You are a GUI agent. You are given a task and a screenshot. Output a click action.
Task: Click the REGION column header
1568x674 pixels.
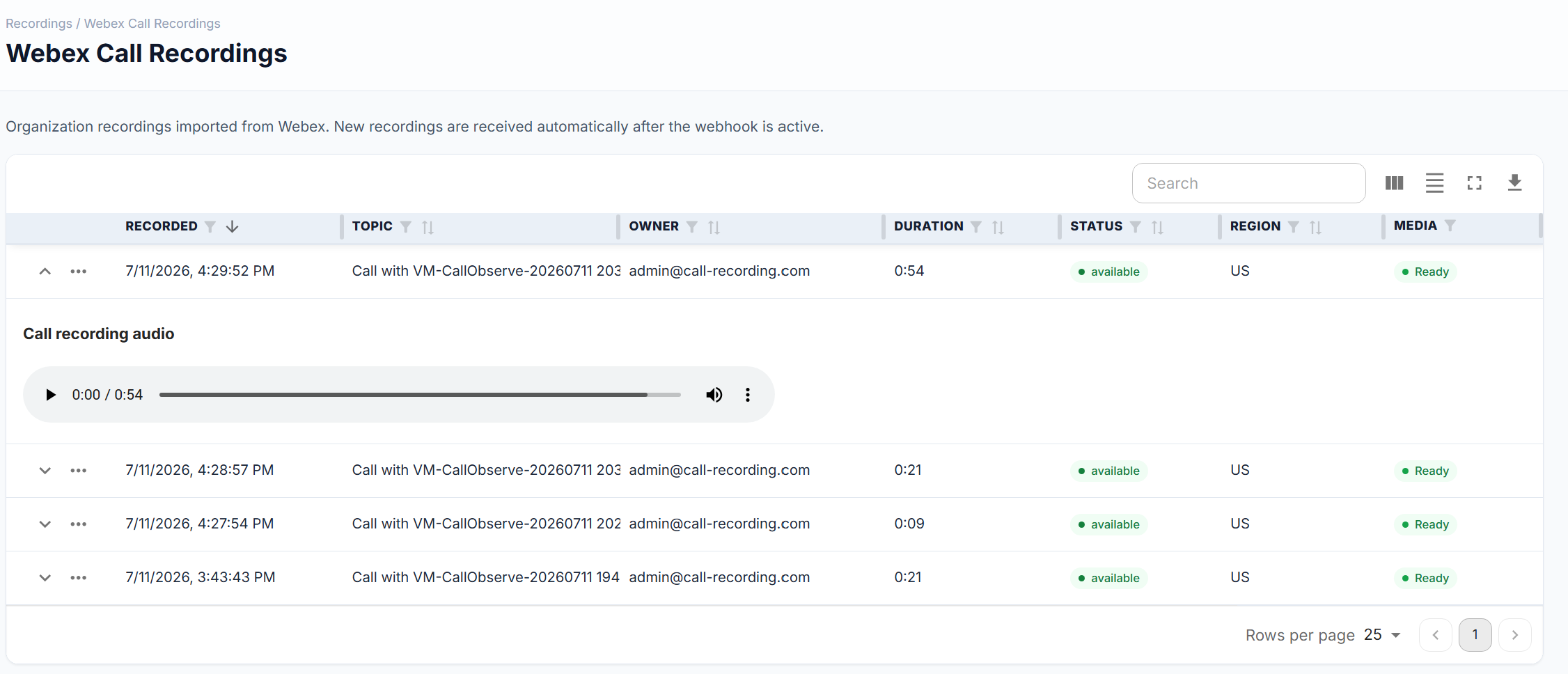[x=1255, y=226]
